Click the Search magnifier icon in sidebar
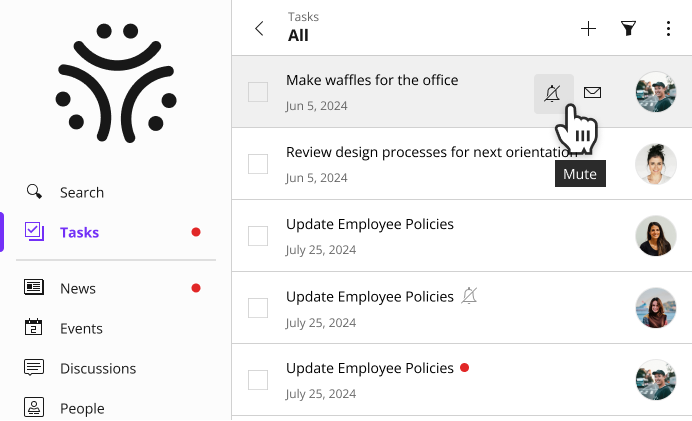 pos(34,192)
